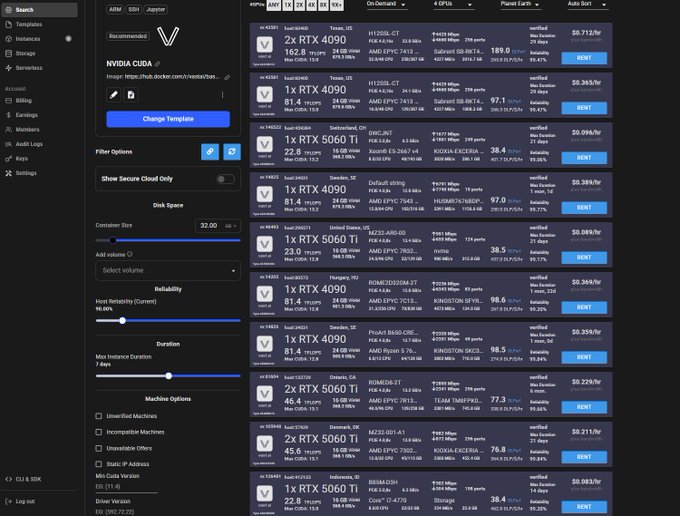Check the Unverified Machines checkbox

pos(98,416)
